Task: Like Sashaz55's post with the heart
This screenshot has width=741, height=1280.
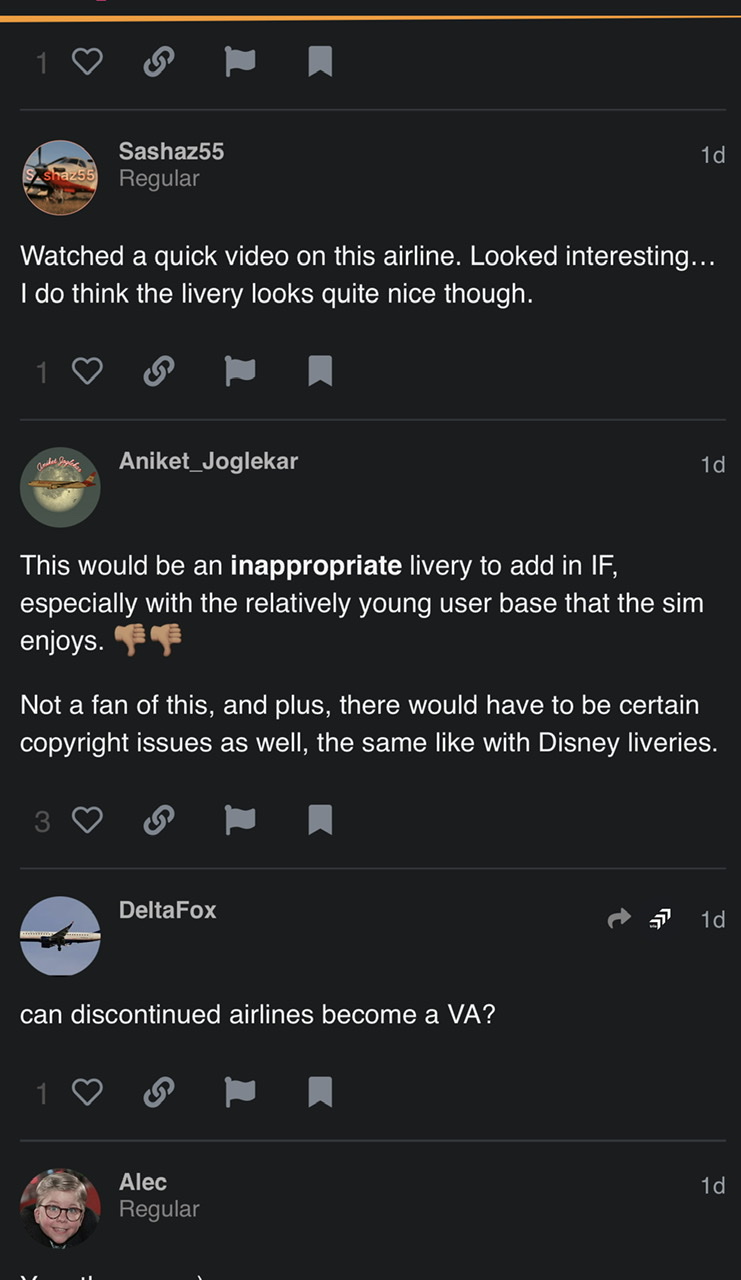Action: coord(87,372)
